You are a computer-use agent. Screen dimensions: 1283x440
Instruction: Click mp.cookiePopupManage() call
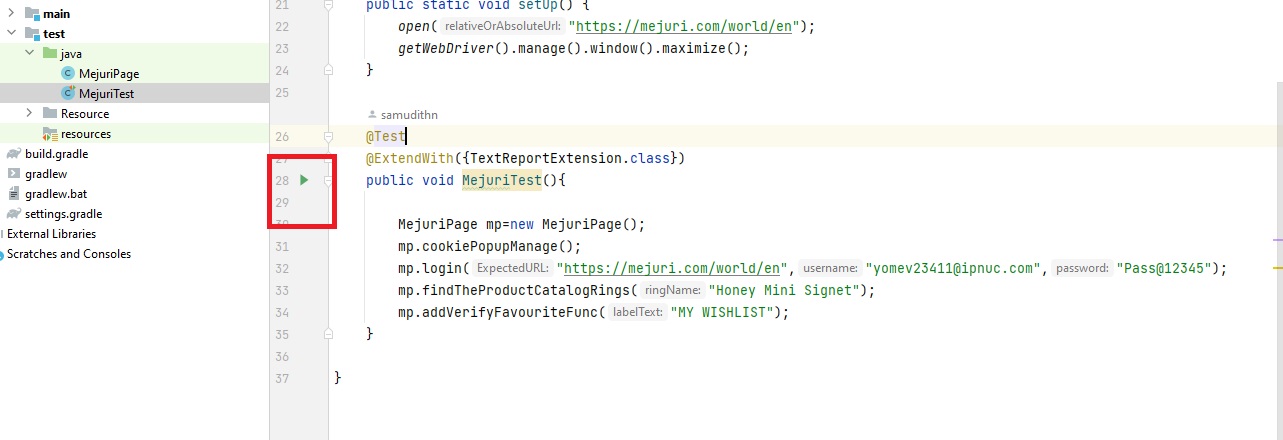pos(489,246)
